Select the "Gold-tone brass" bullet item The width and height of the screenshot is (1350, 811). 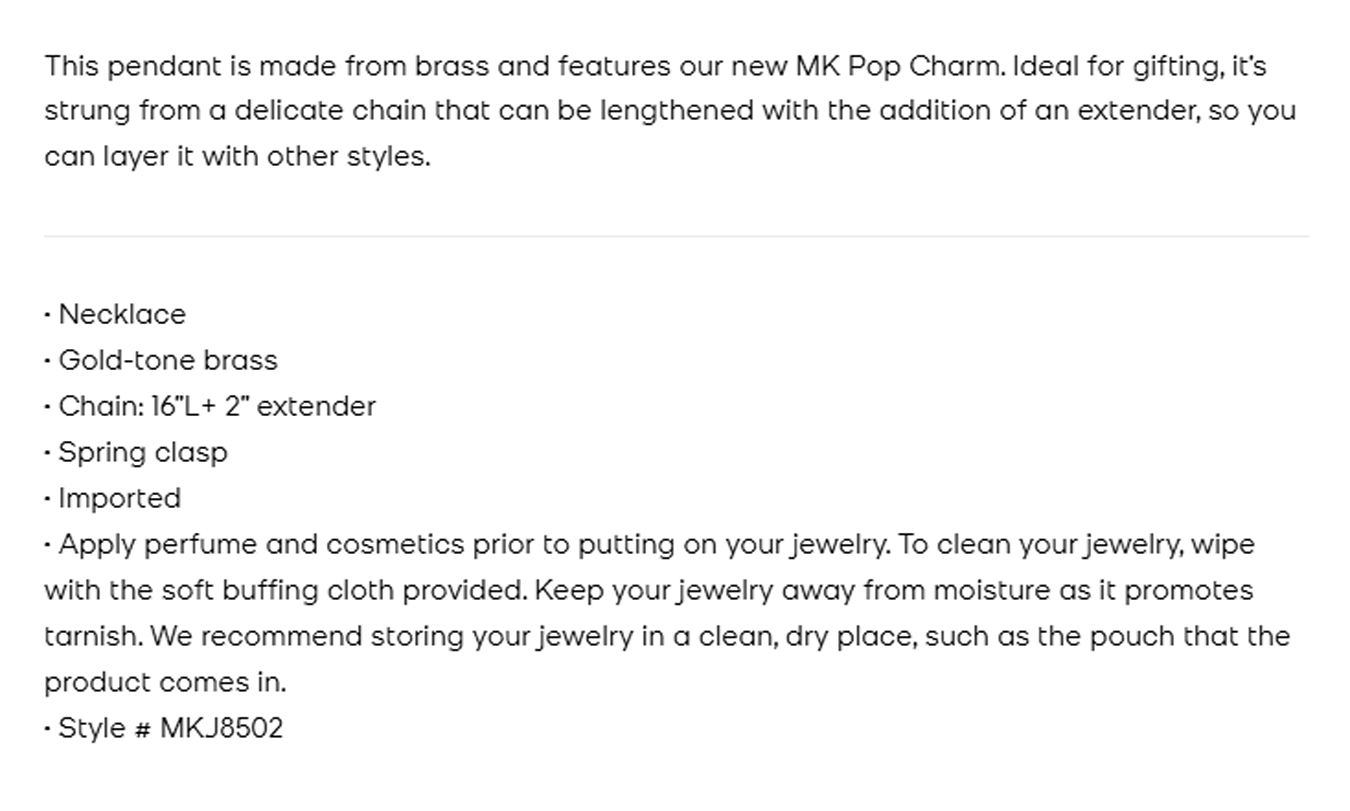pyautogui.click(x=168, y=360)
